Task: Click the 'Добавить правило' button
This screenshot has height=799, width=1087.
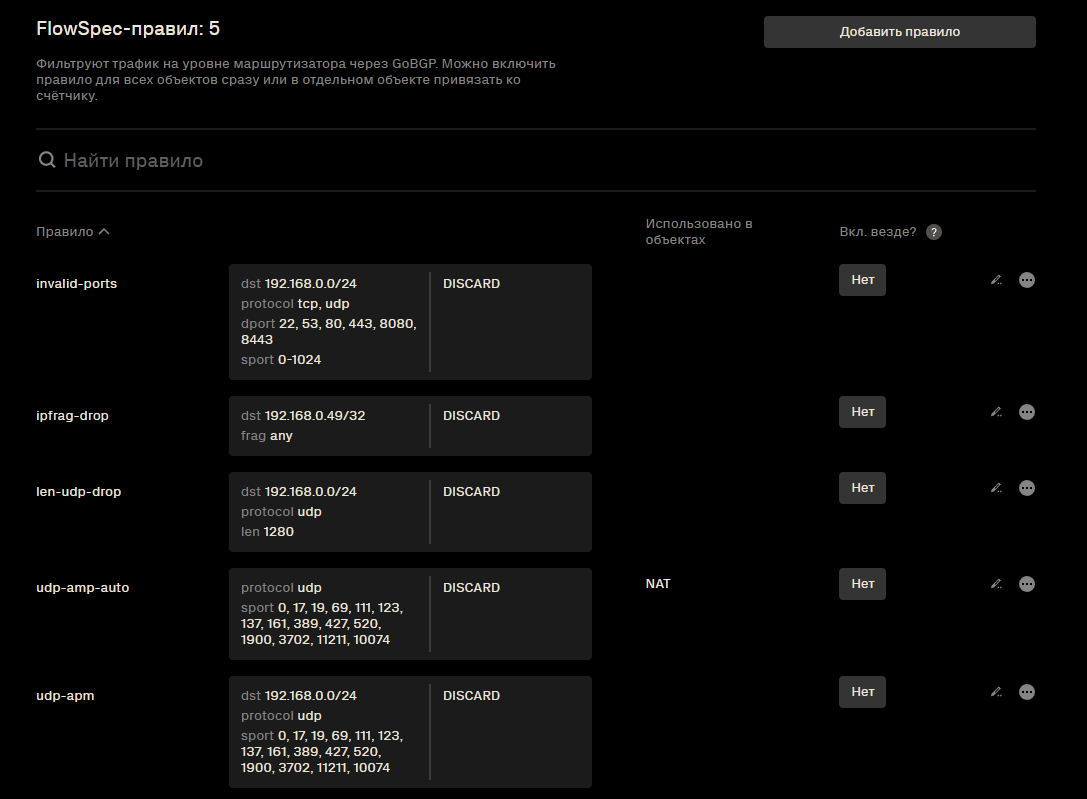Action: pyautogui.click(x=899, y=32)
